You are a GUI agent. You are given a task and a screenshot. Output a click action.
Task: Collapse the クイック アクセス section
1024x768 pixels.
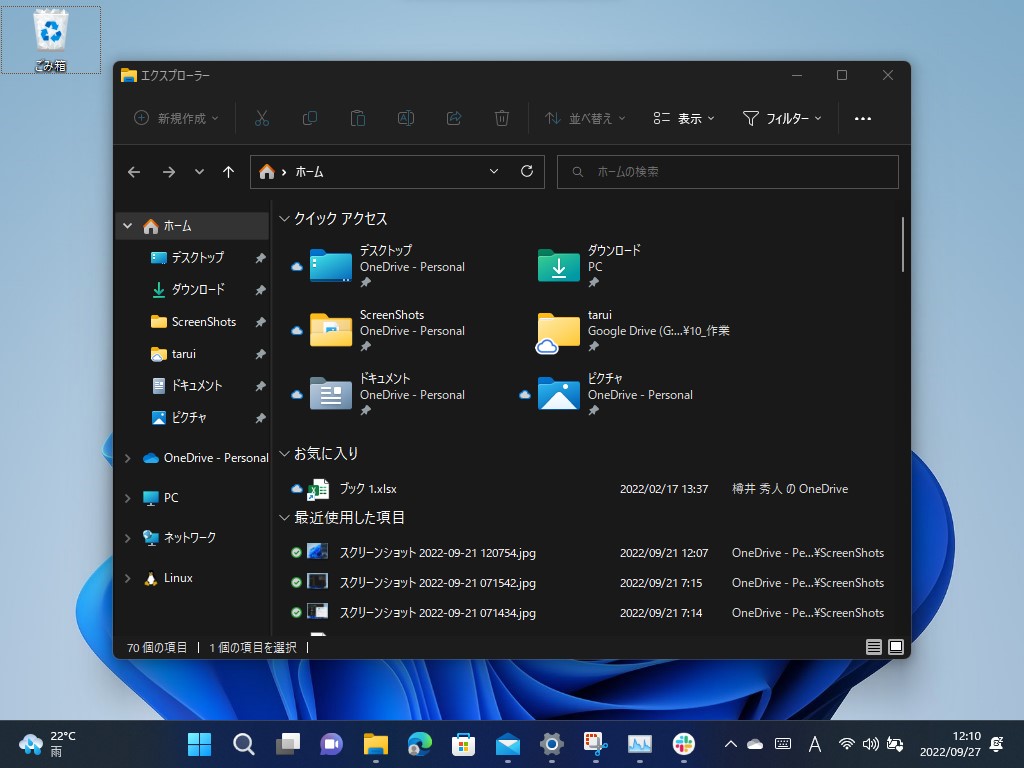[x=284, y=219]
